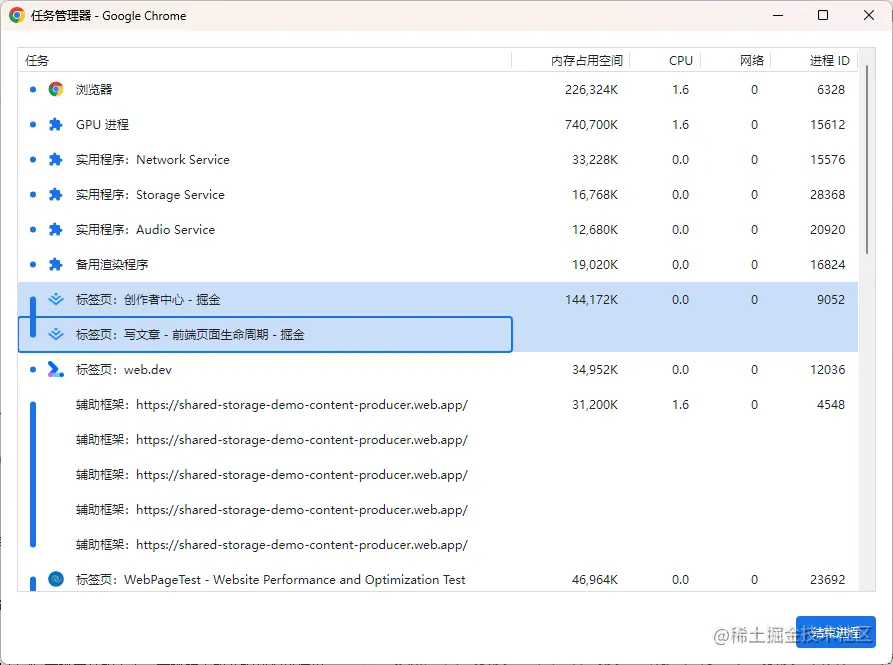Click the 结束进程 button

[x=835, y=632]
